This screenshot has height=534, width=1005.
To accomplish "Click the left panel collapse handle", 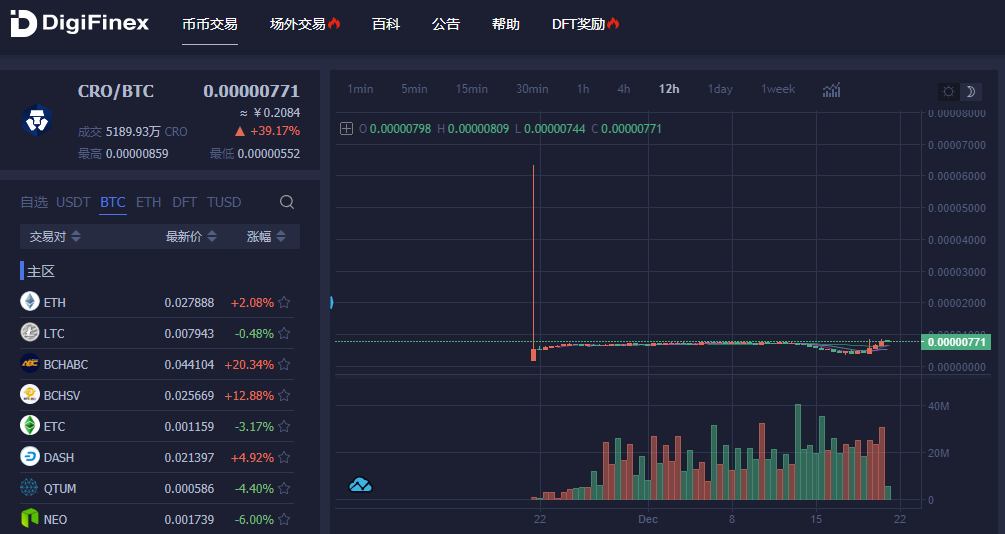I will point(331,302).
